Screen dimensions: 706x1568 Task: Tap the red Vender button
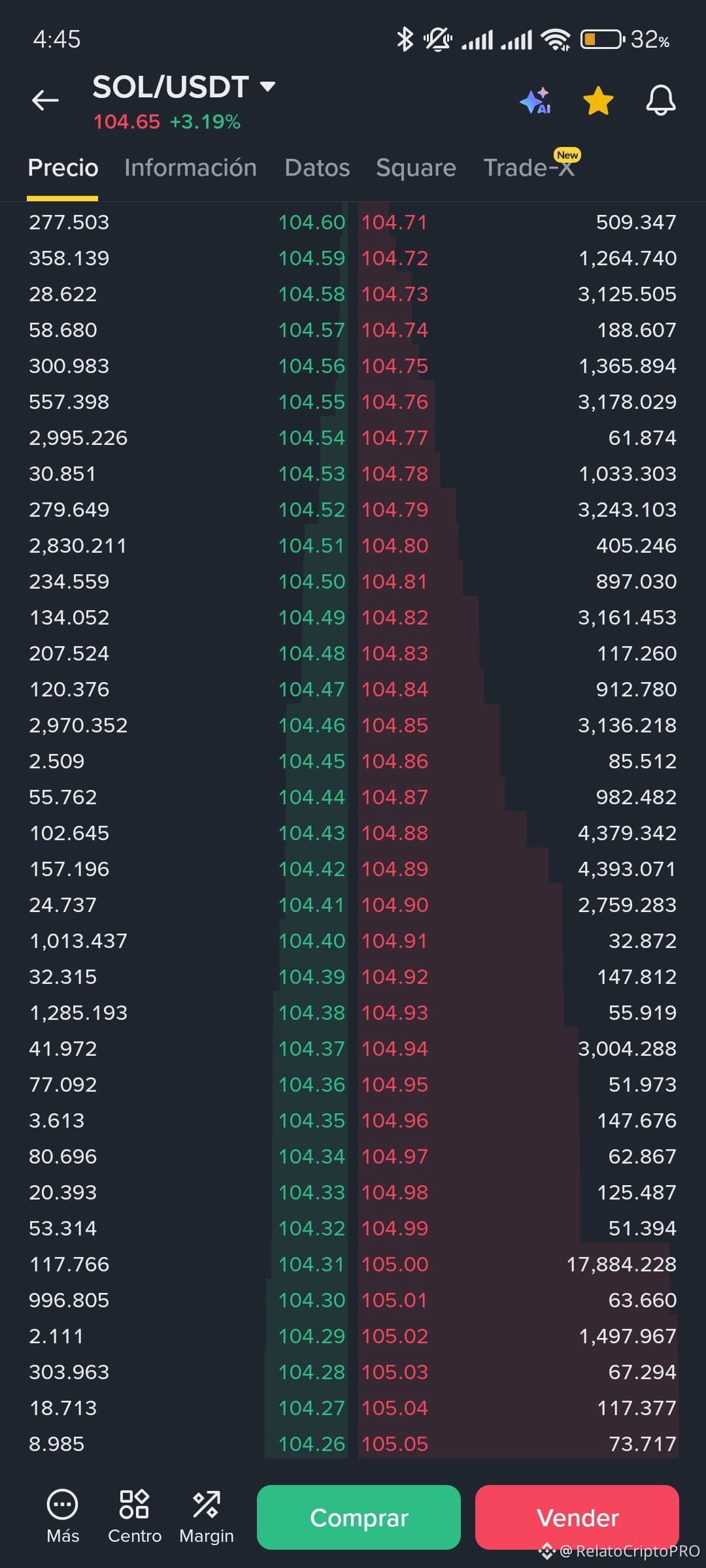tap(577, 1517)
